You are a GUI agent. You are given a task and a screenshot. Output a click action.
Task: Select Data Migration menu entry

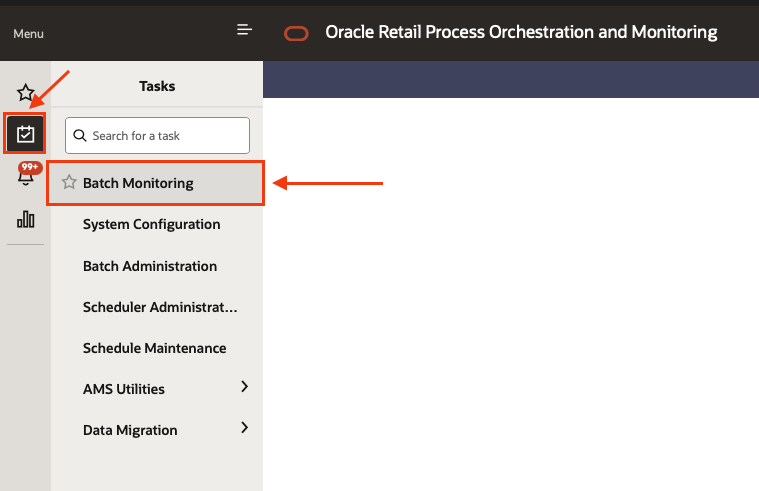pyautogui.click(x=130, y=430)
